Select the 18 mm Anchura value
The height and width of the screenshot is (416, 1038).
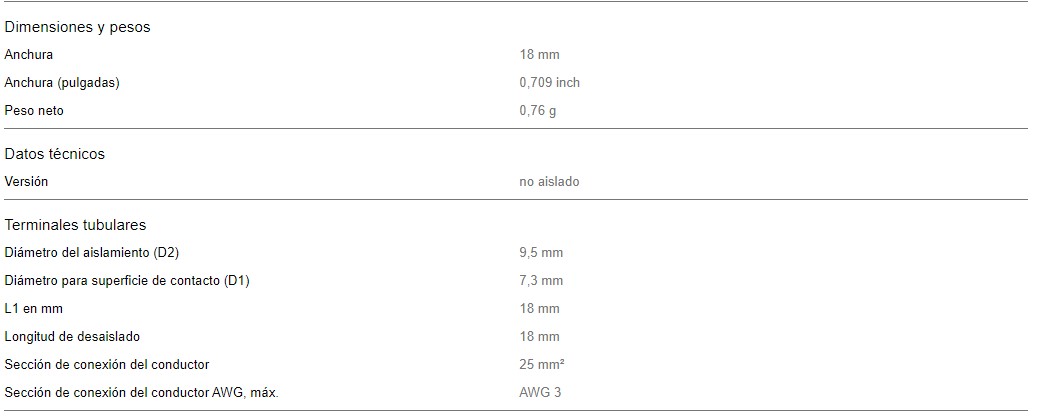pyautogui.click(x=540, y=55)
